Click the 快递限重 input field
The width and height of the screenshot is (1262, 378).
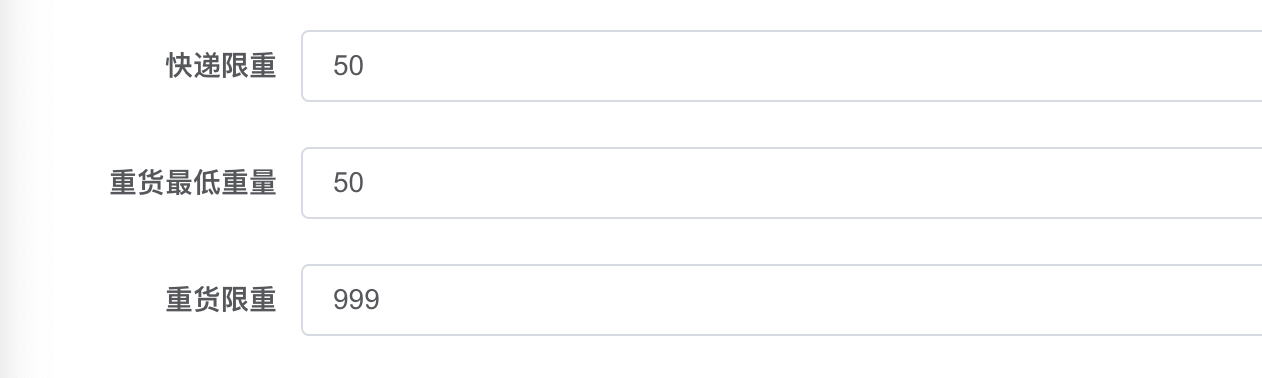(x=782, y=66)
